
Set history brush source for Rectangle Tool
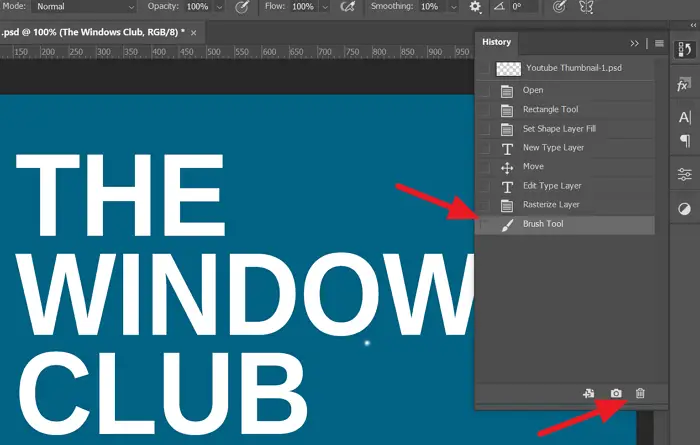click(484, 110)
